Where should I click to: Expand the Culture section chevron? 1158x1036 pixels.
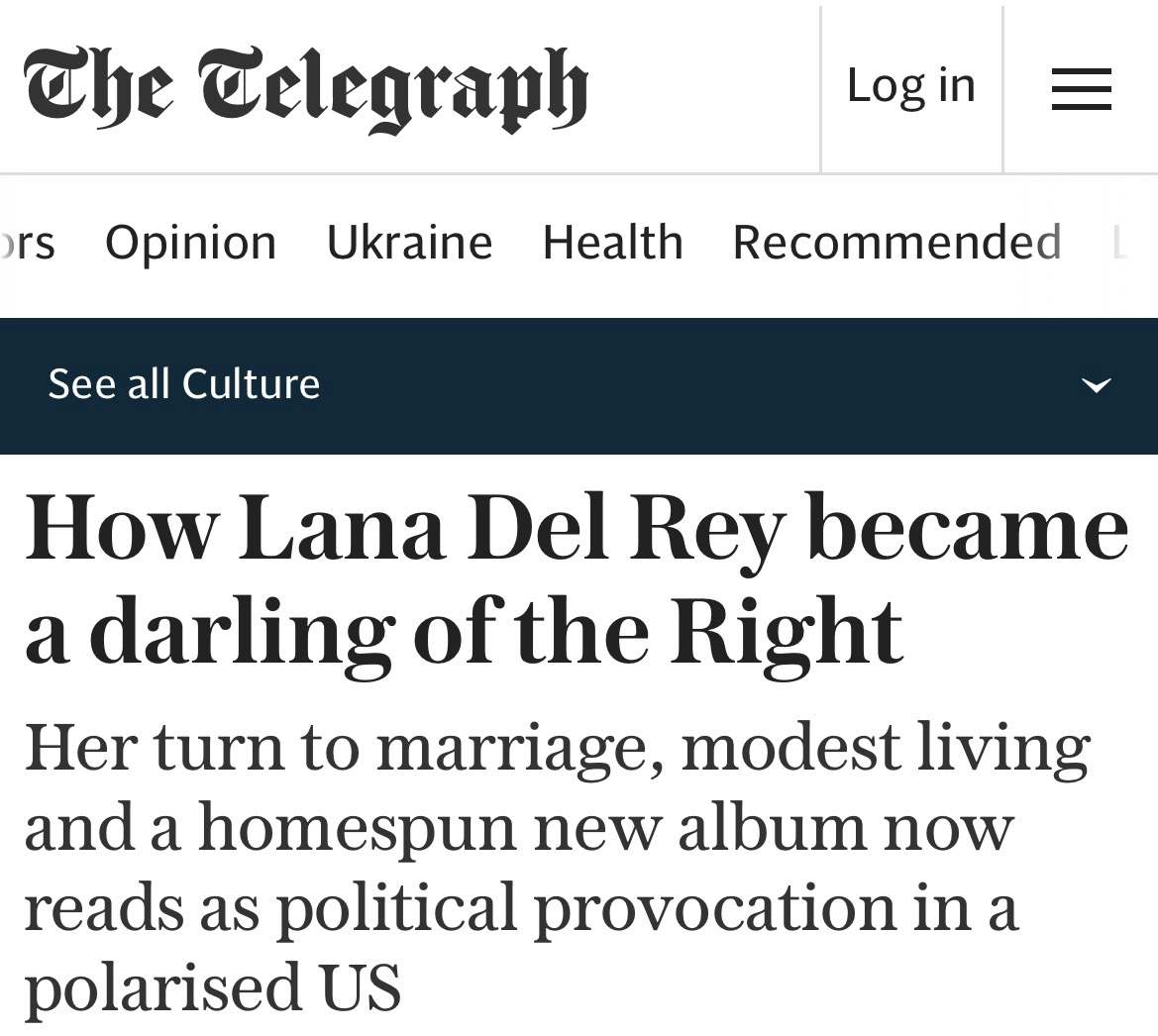tap(1096, 384)
